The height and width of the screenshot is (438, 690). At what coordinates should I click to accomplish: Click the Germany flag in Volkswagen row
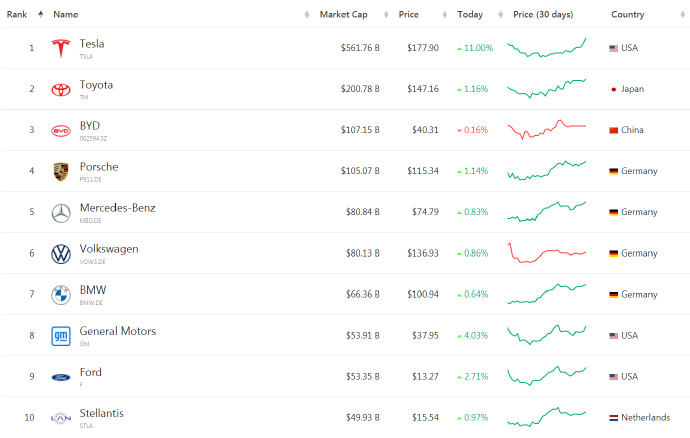(x=613, y=254)
